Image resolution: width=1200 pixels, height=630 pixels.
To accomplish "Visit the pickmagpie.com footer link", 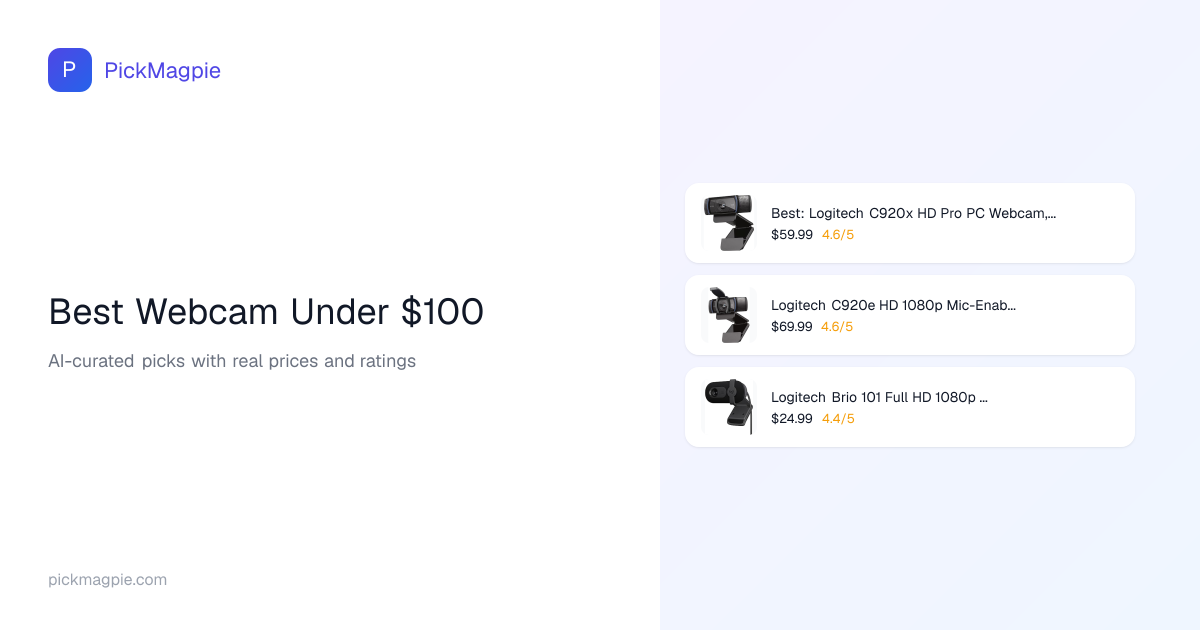I will (x=107, y=580).
